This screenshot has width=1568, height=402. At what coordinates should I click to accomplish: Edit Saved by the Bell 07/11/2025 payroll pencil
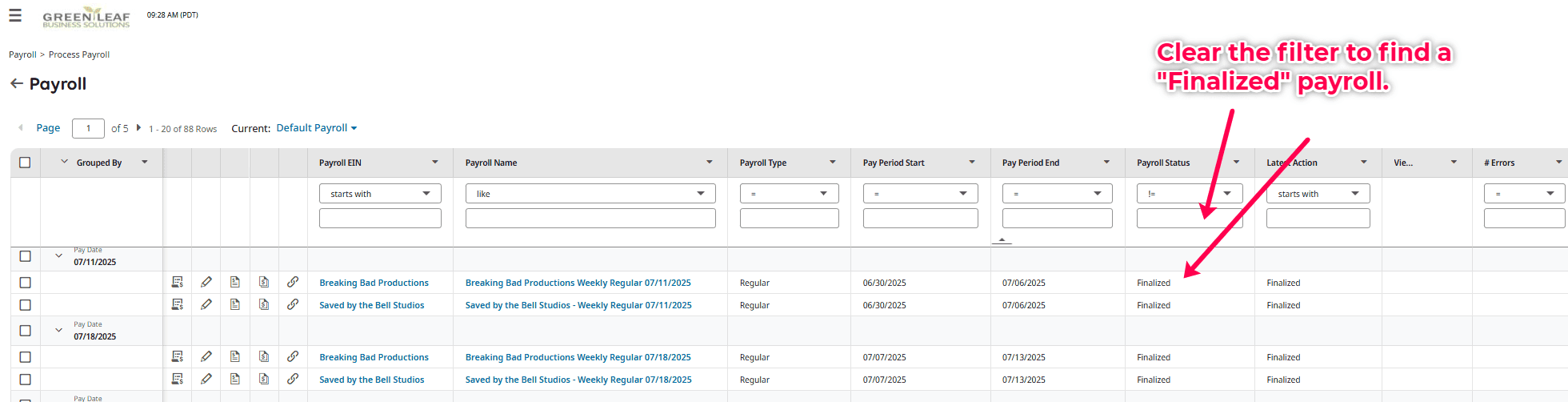coord(206,304)
